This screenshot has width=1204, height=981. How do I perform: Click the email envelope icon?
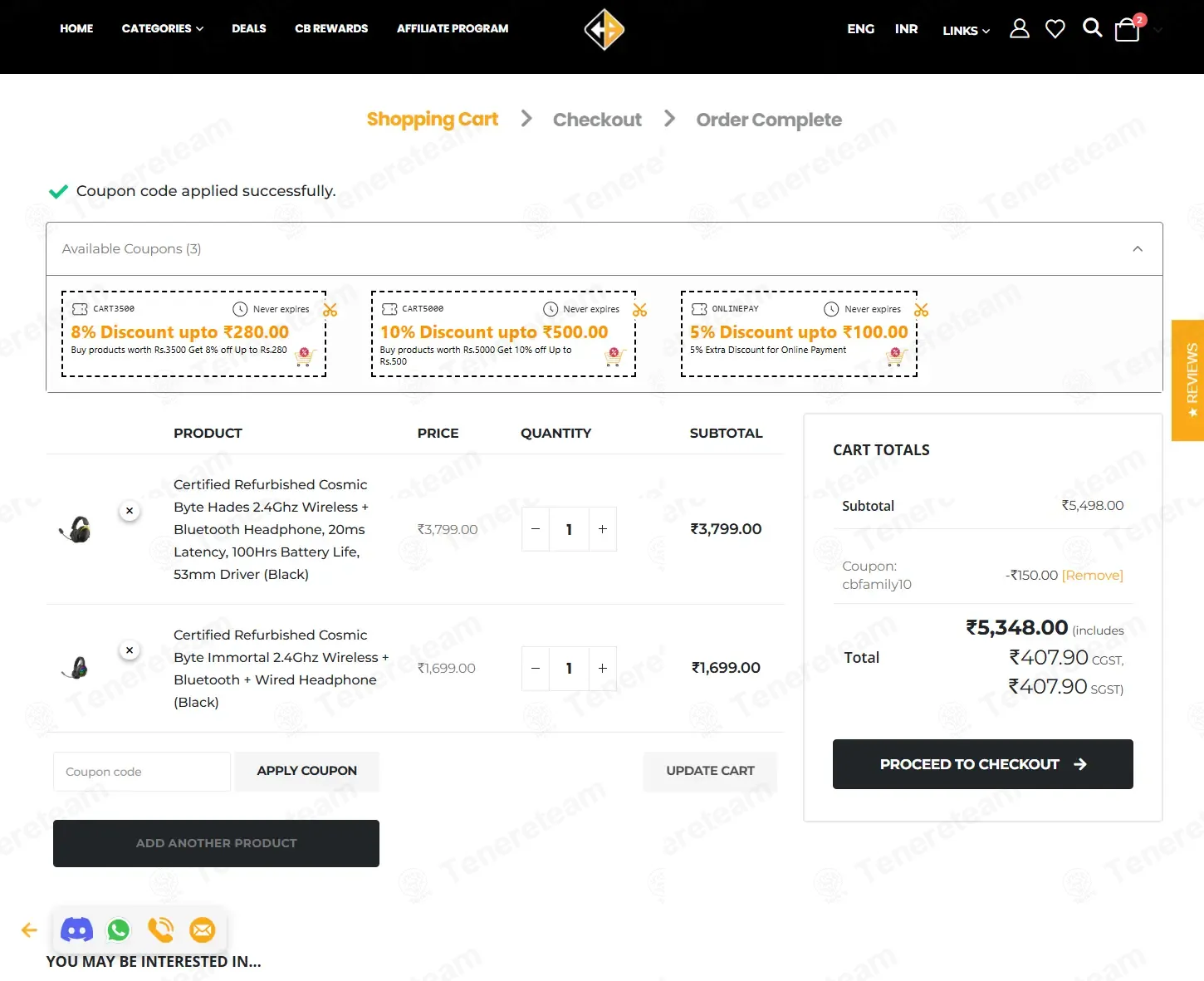[x=203, y=930]
